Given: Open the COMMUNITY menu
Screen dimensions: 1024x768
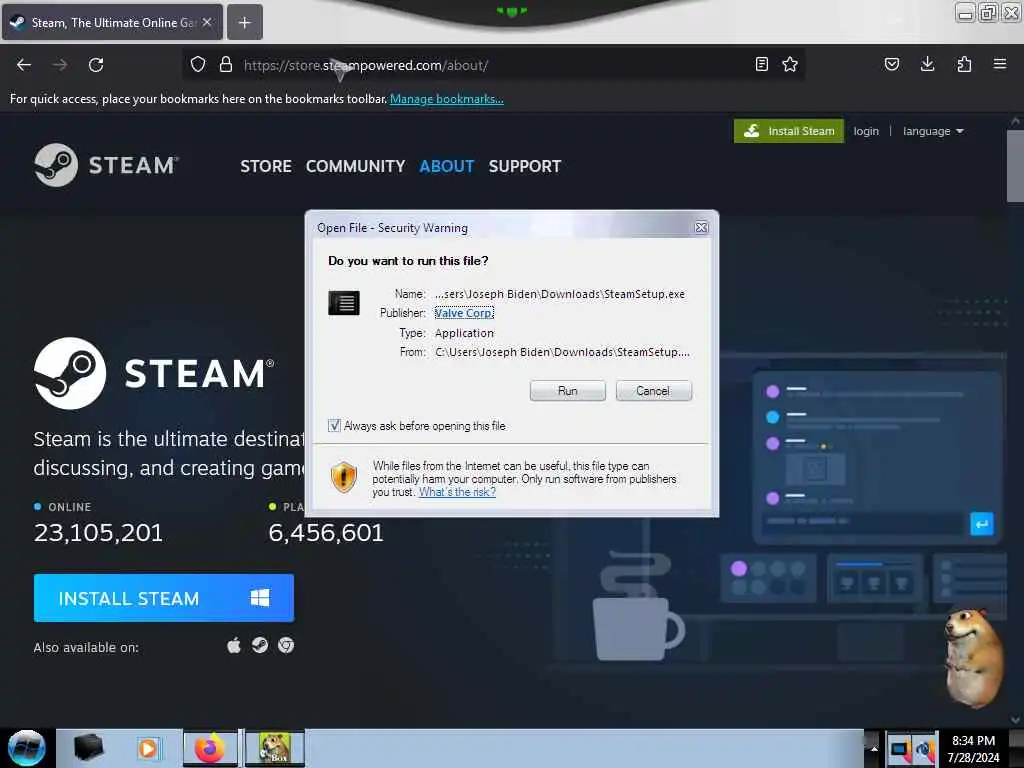Looking at the screenshot, I should point(355,167).
